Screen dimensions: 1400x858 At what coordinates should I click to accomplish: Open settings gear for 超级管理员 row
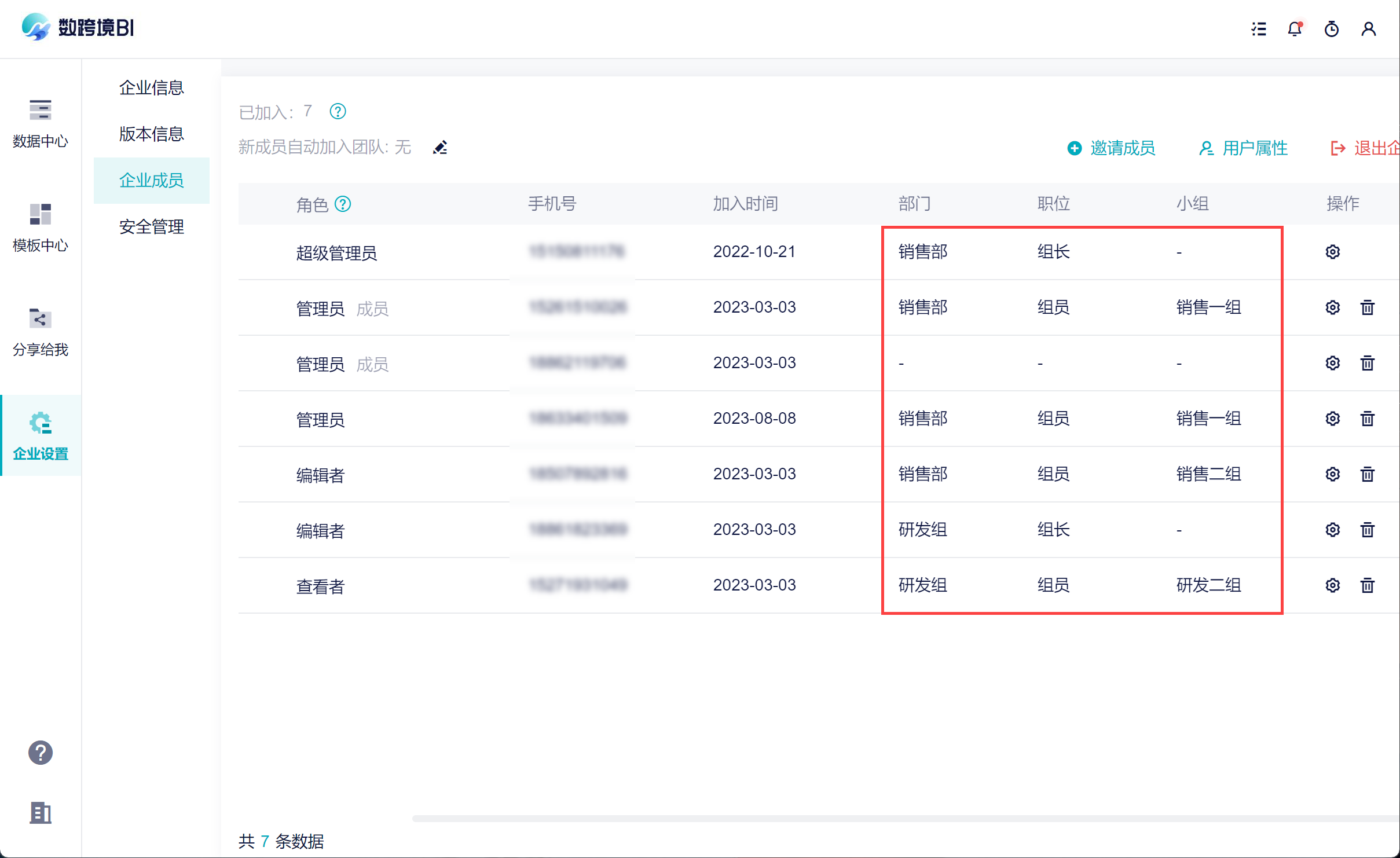1332,252
